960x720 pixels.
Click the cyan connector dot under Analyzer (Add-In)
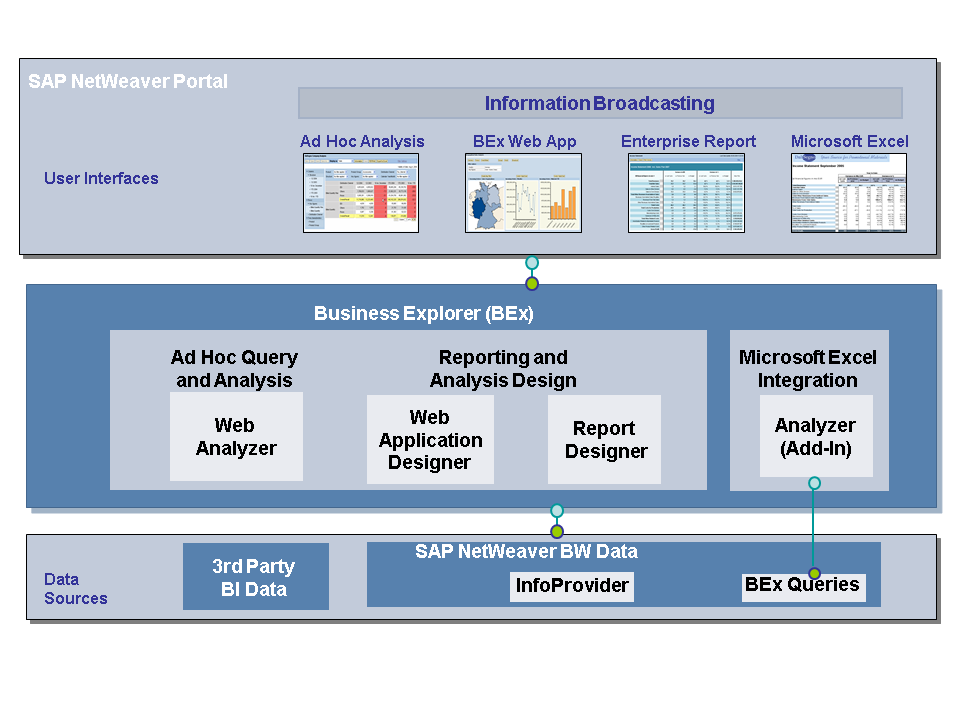[814, 483]
